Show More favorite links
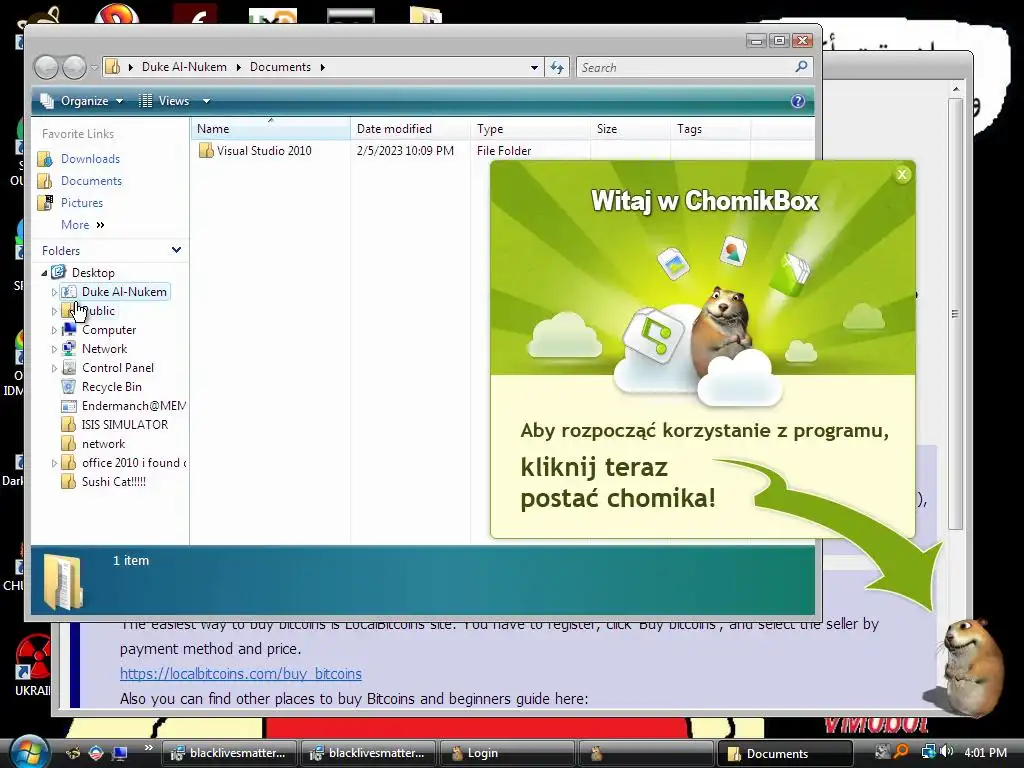The width and height of the screenshot is (1024, 768). click(x=82, y=225)
